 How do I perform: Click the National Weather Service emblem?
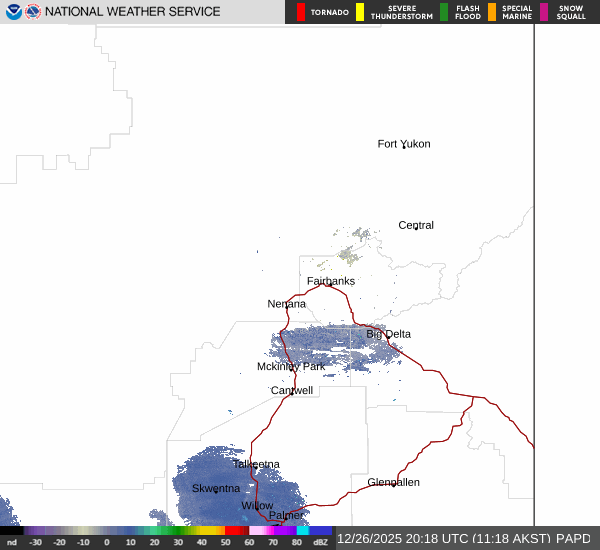coord(33,12)
